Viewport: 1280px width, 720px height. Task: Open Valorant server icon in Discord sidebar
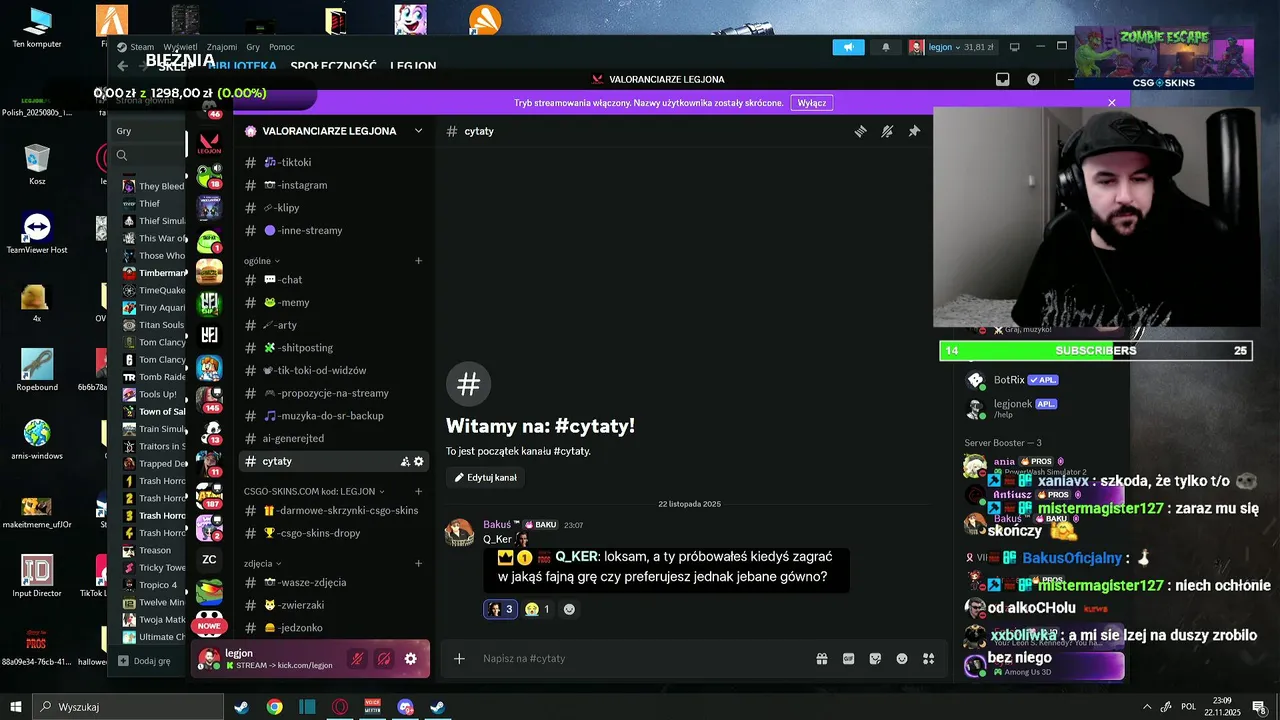point(209,144)
